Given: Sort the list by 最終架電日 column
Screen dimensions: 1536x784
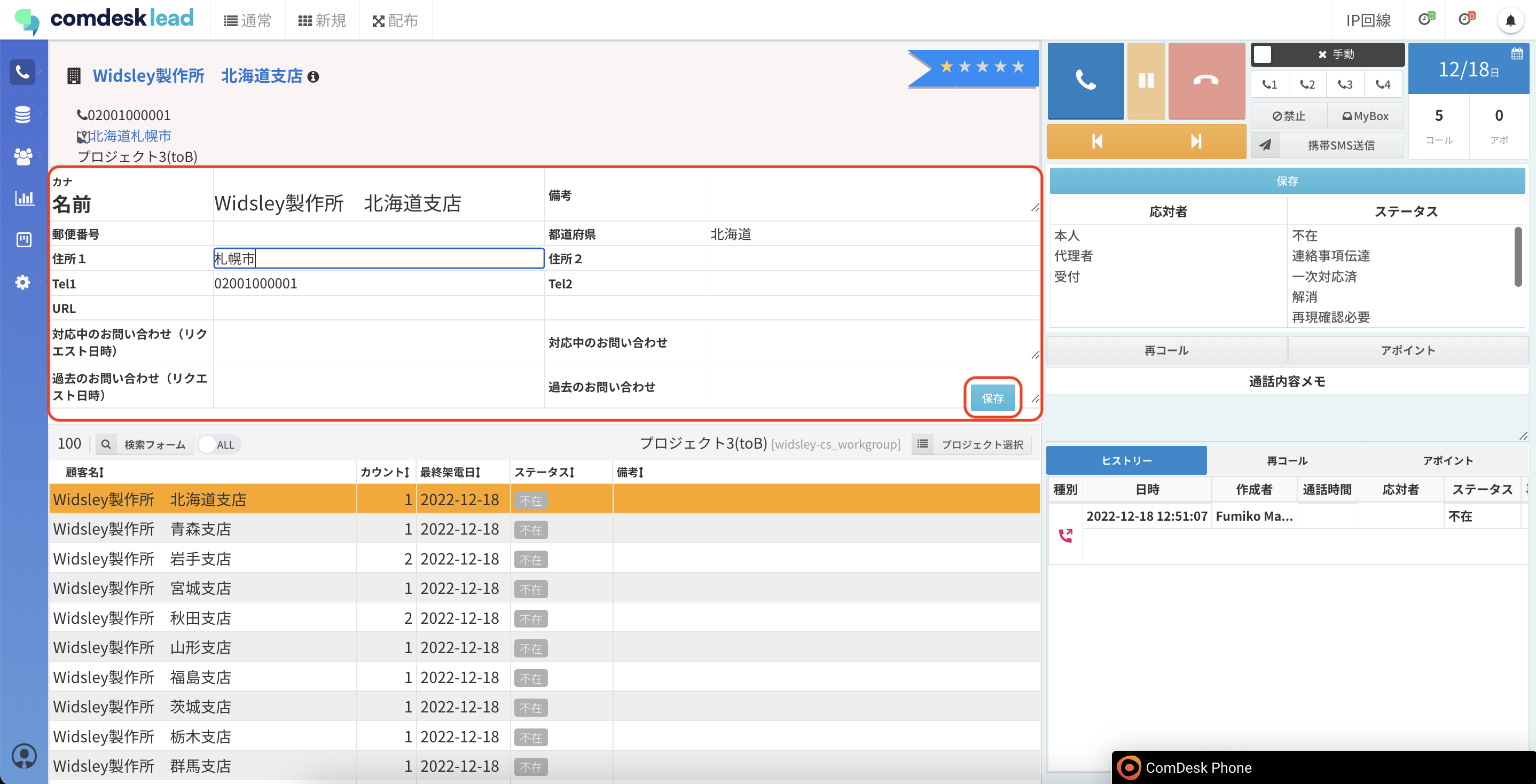Looking at the screenshot, I should [450, 472].
